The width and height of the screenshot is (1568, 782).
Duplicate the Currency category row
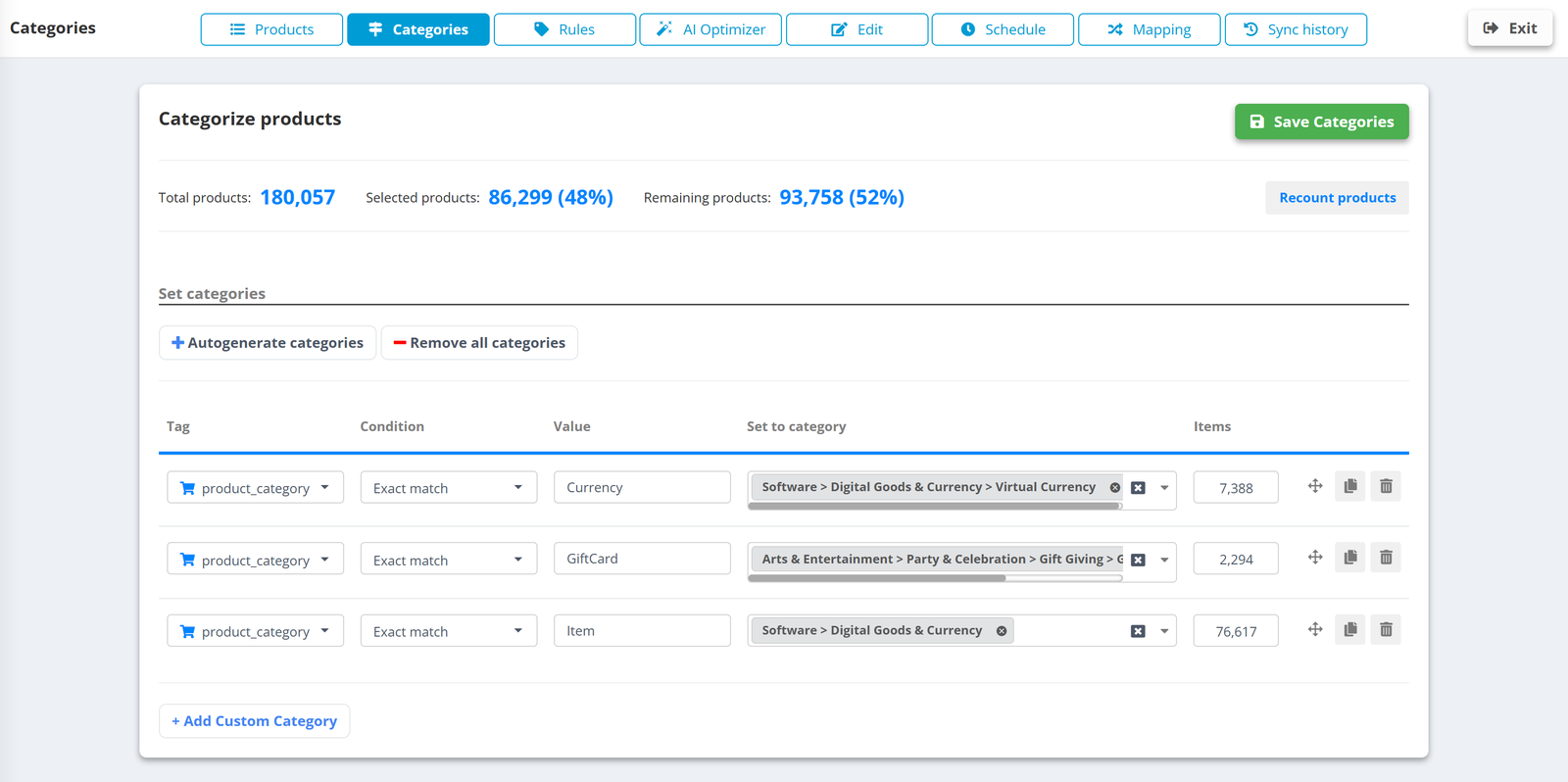click(x=1350, y=486)
